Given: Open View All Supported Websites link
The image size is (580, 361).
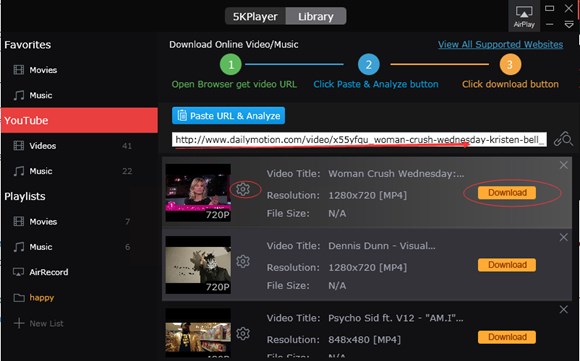Looking at the screenshot, I should [x=500, y=44].
